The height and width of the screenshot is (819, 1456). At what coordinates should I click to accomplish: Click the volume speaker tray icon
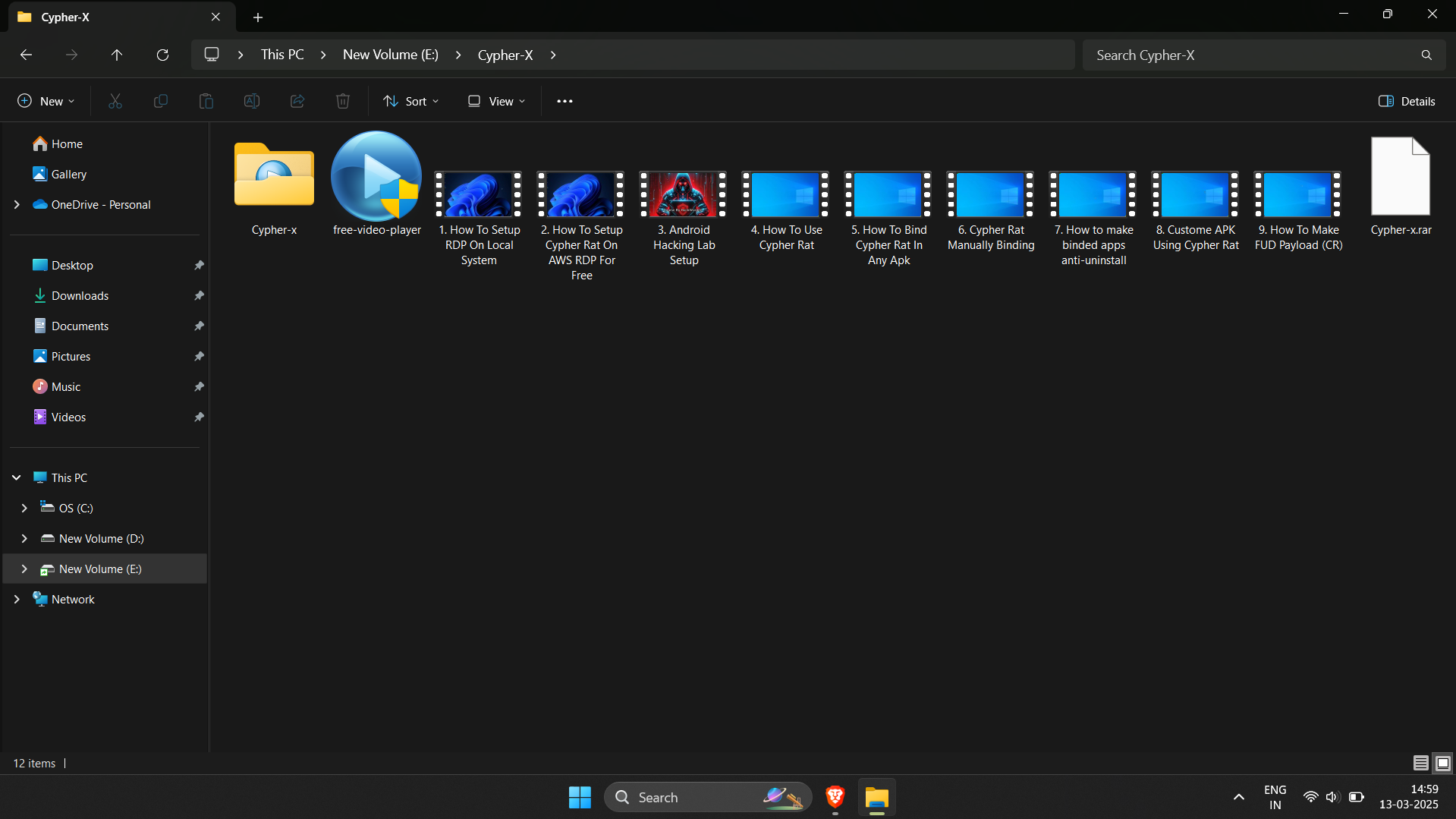point(1332,797)
